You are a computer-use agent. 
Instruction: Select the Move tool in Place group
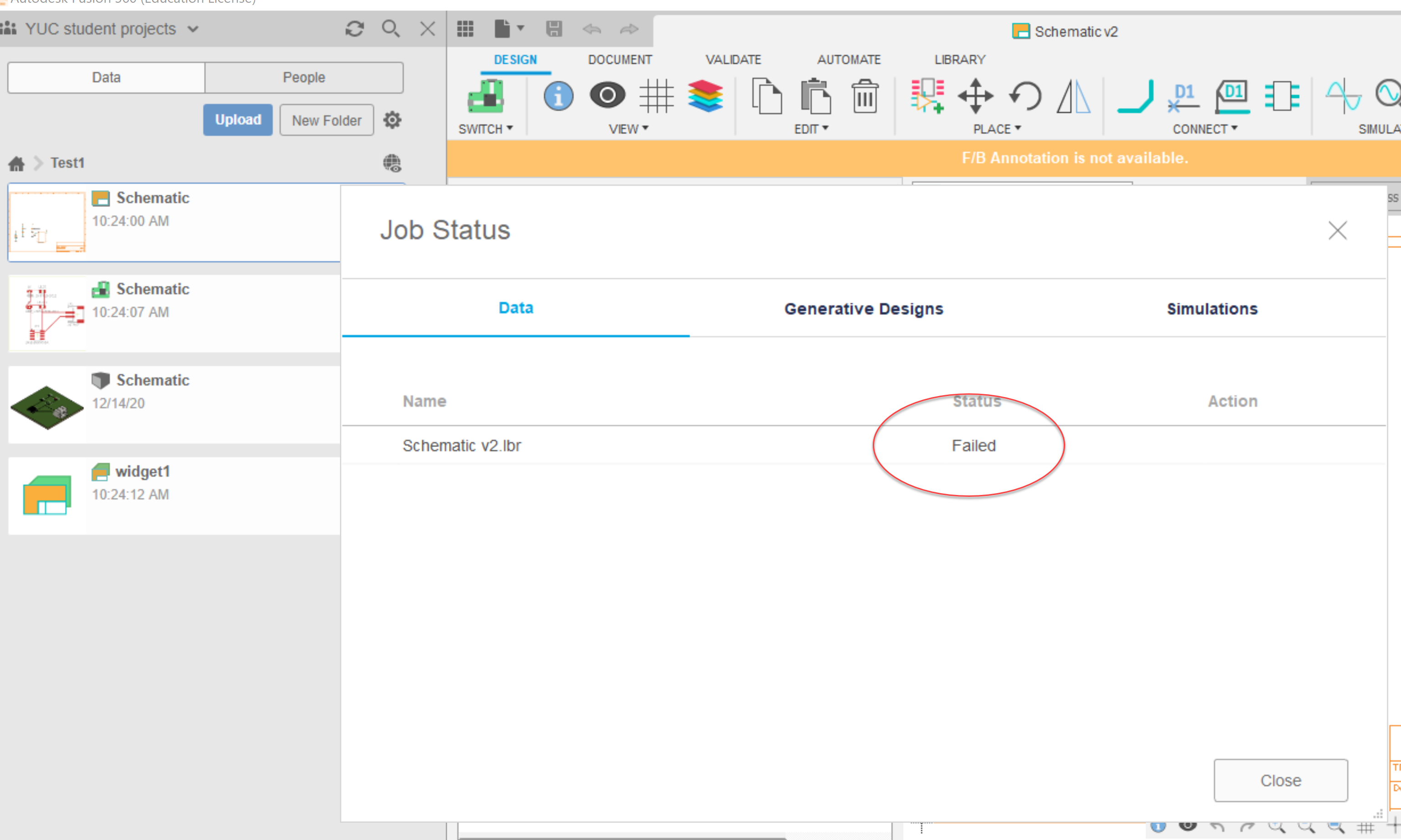pyautogui.click(x=975, y=96)
